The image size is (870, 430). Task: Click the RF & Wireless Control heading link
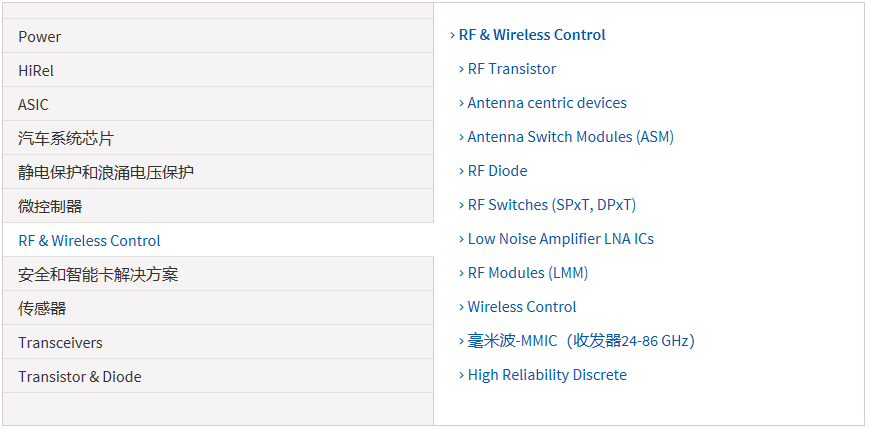click(x=532, y=35)
